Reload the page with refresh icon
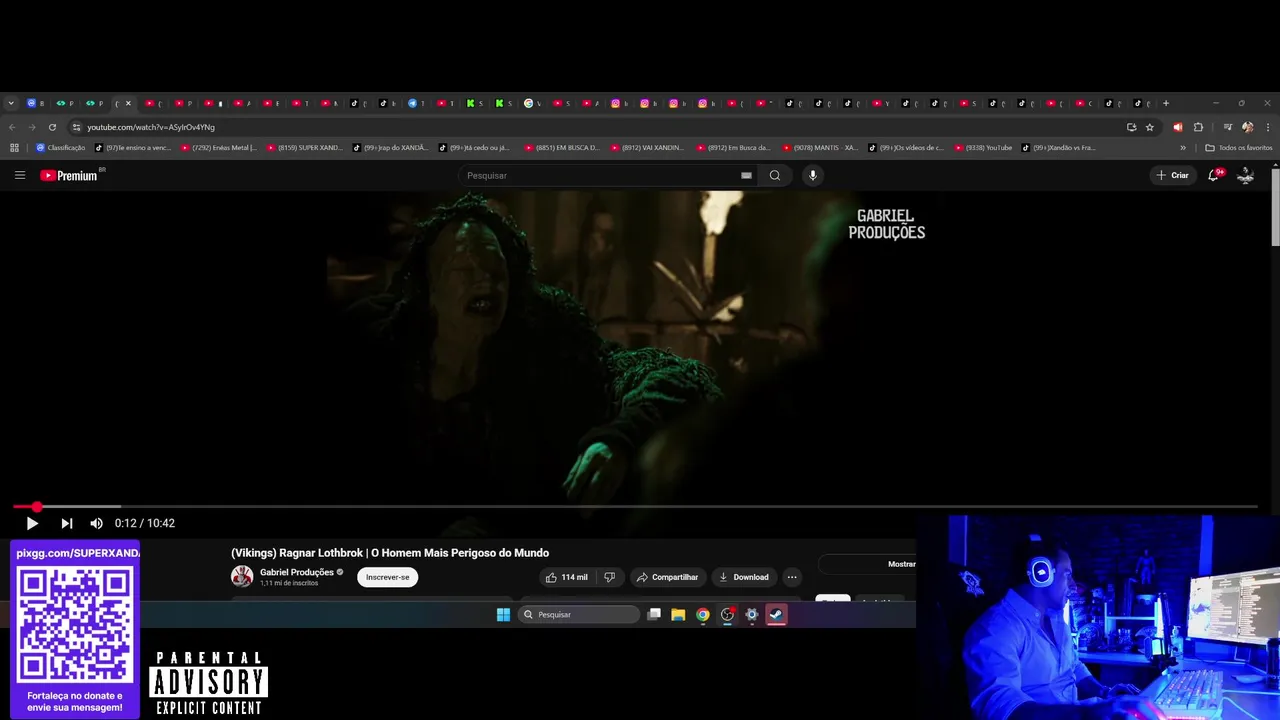Screen dimensions: 1280x720 coord(52,127)
